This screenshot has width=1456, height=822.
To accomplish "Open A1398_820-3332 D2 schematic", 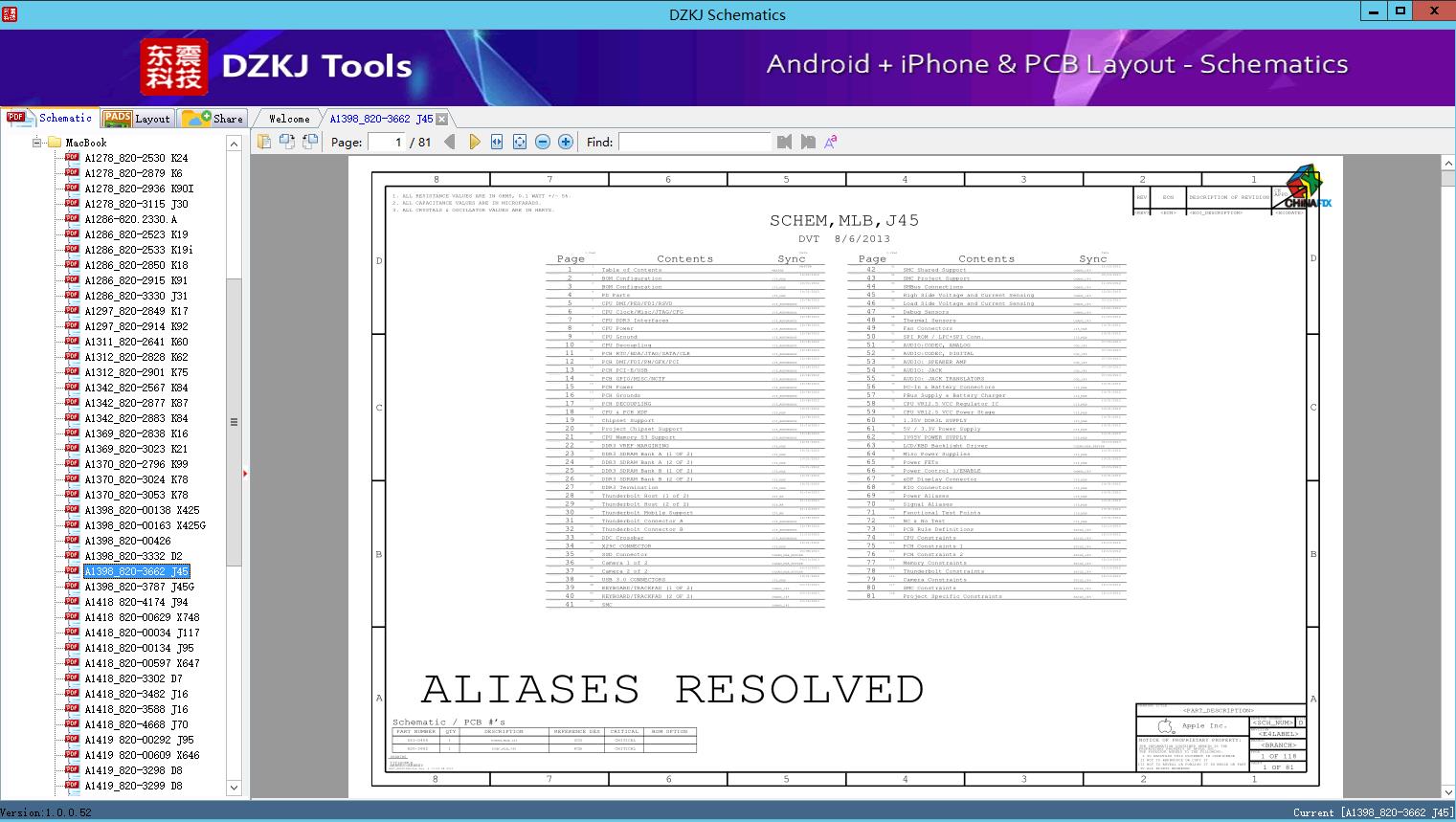I will click(133, 556).
